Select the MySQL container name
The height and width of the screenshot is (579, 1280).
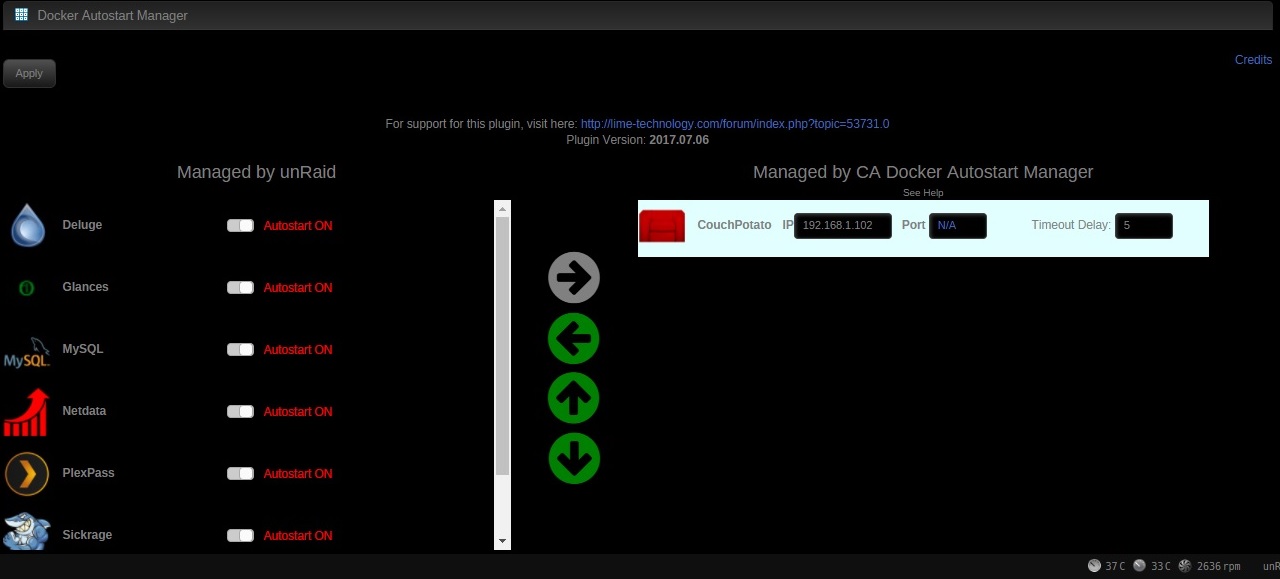82,349
